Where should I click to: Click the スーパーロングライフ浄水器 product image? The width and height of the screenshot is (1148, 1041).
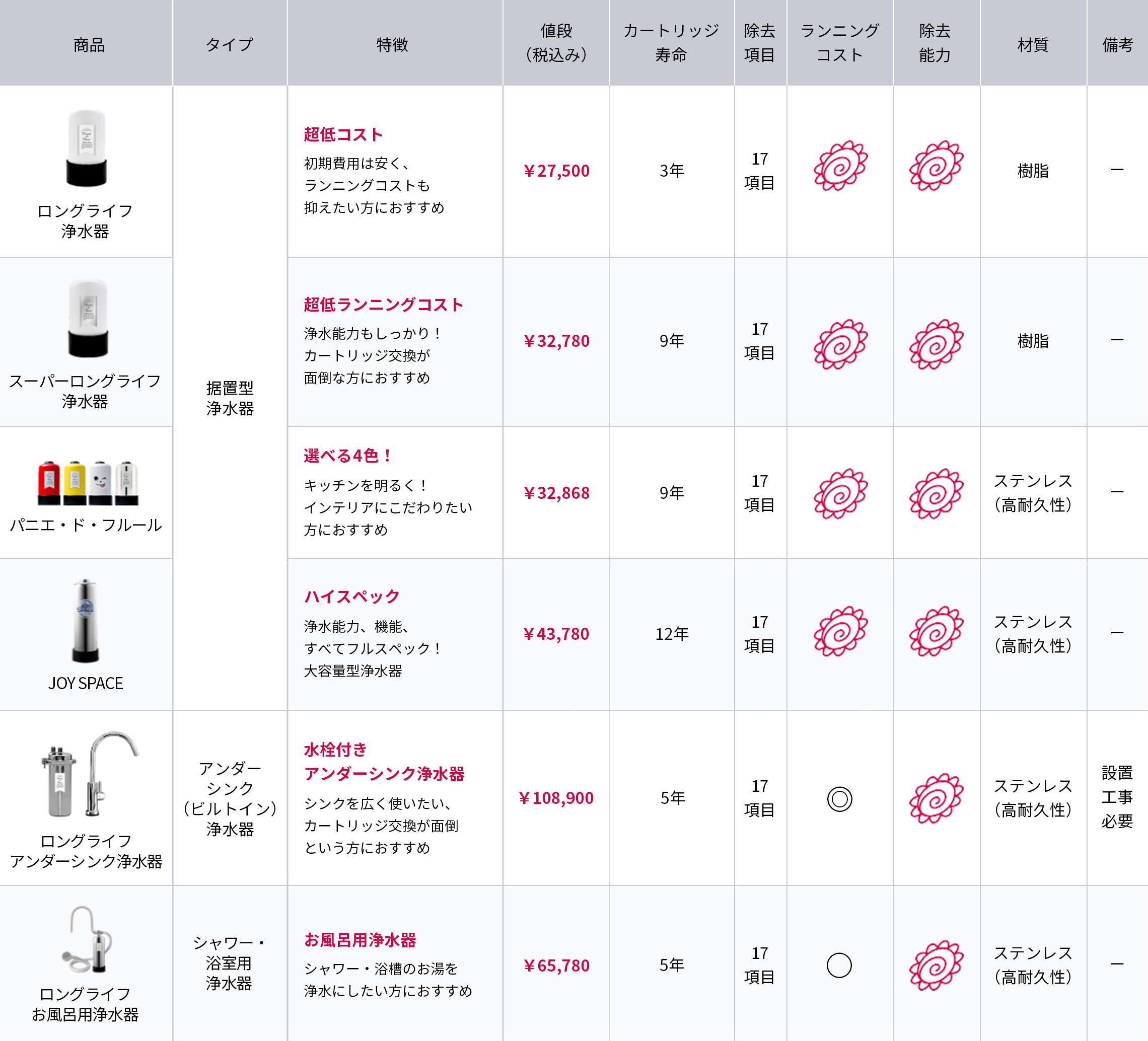tap(87, 319)
